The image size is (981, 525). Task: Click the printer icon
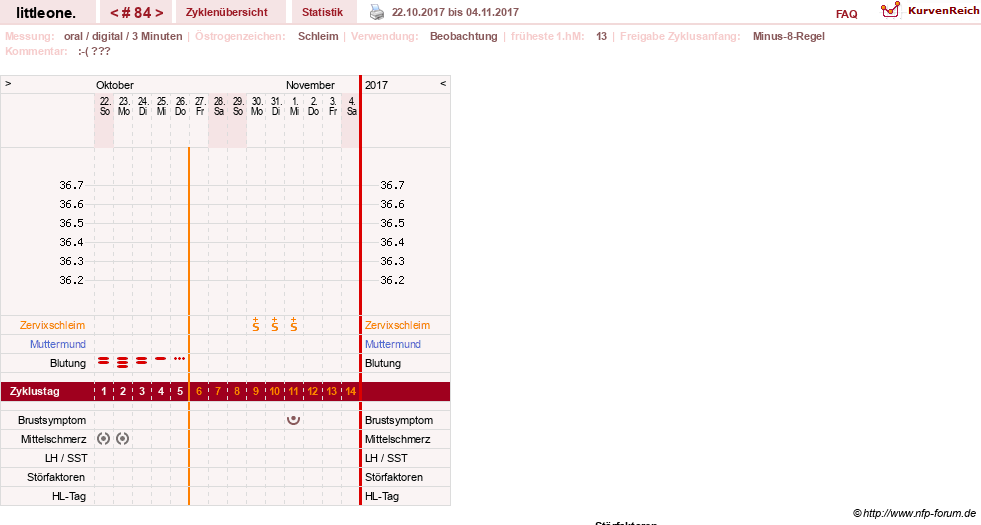click(x=377, y=12)
